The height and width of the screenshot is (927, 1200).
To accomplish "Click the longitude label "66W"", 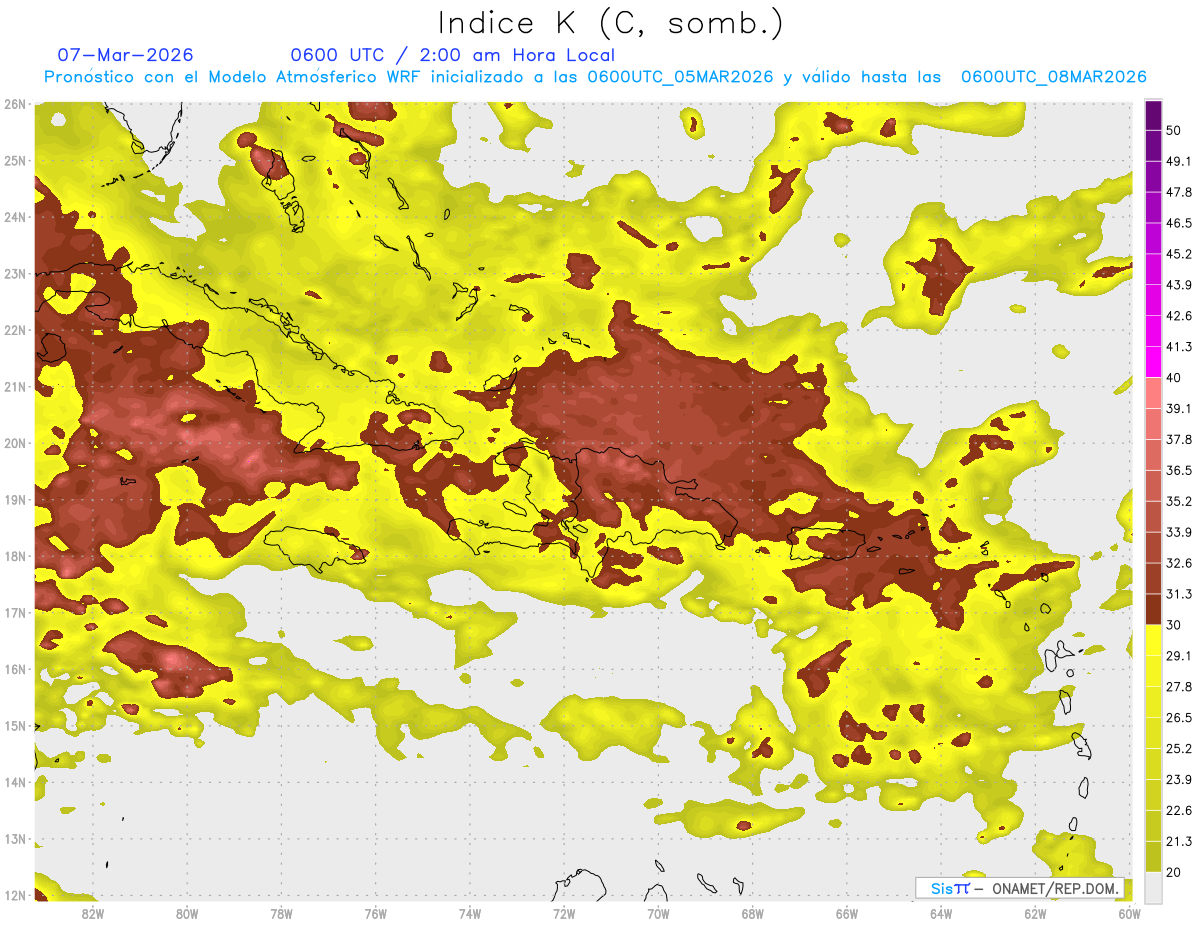I will point(847,913).
